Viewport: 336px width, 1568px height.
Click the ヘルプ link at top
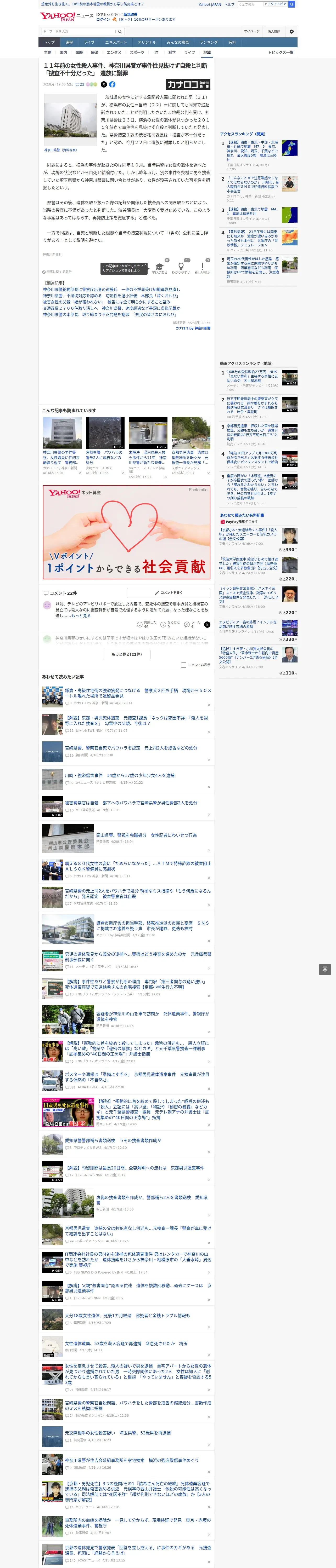pos(229,4)
